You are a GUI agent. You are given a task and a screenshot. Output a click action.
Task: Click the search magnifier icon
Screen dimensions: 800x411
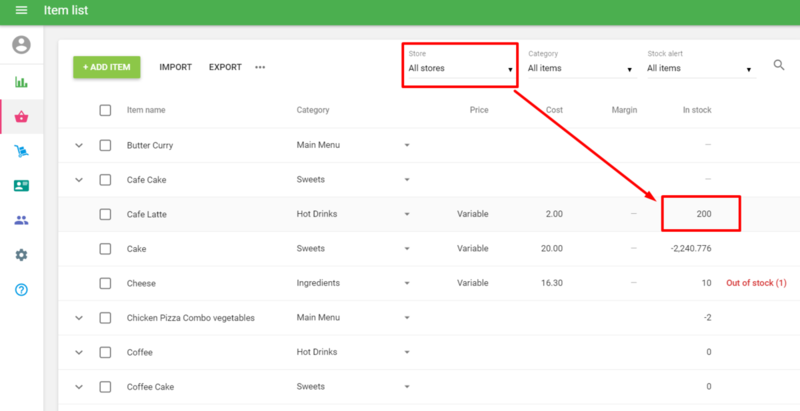click(779, 66)
